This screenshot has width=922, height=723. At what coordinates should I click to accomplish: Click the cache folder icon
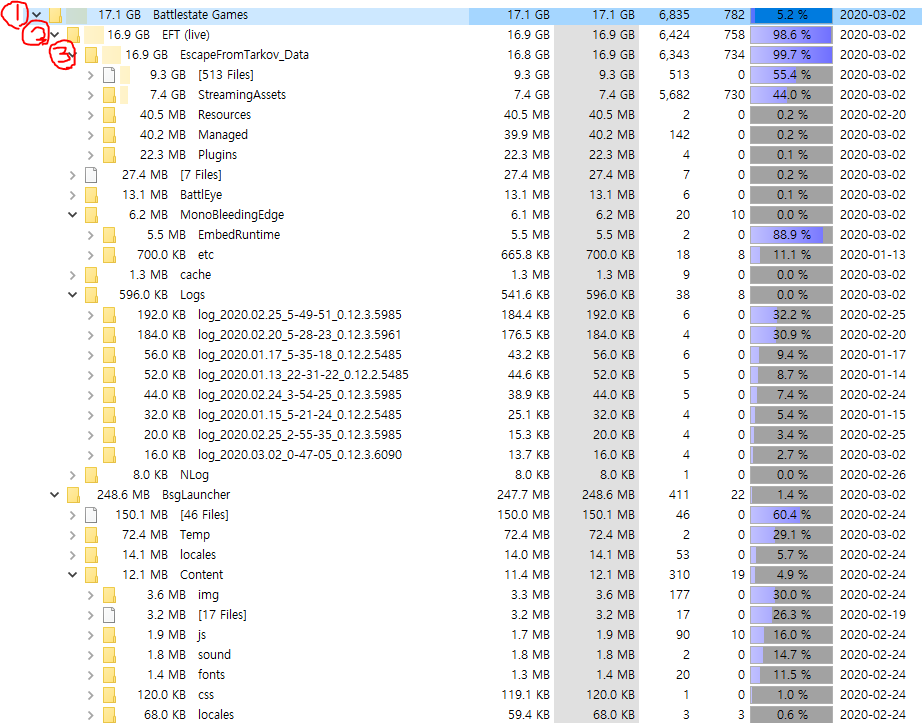[91, 275]
